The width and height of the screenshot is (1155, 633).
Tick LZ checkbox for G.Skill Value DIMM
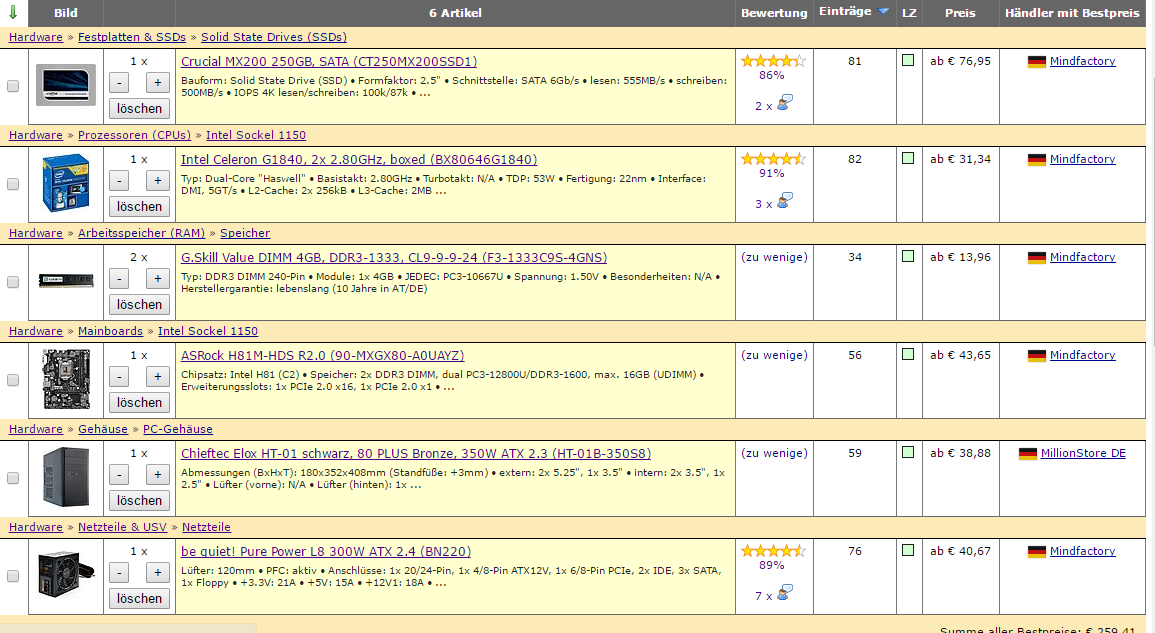tap(908, 256)
